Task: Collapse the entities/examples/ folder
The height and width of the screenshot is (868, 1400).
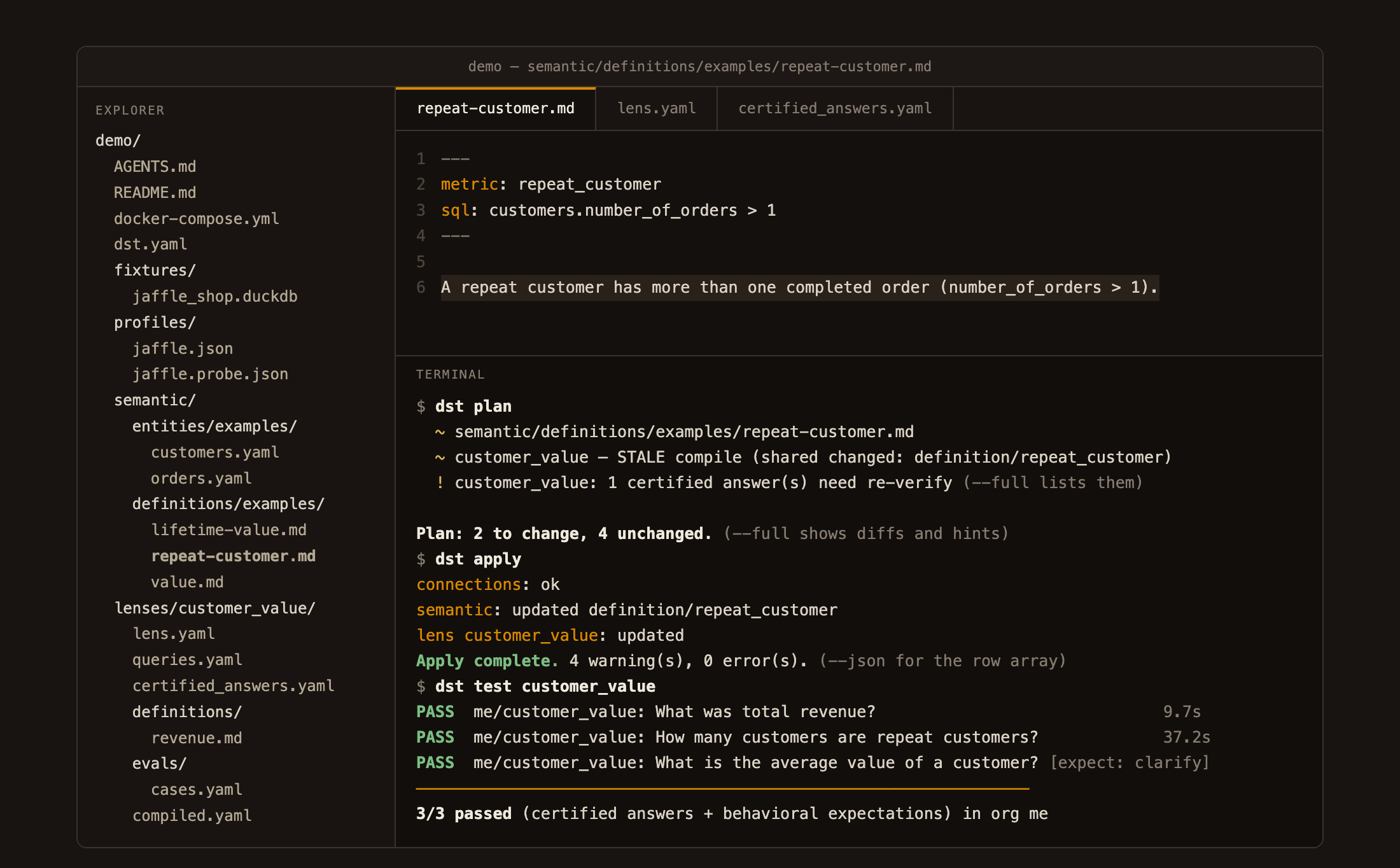Action: (x=214, y=426)
